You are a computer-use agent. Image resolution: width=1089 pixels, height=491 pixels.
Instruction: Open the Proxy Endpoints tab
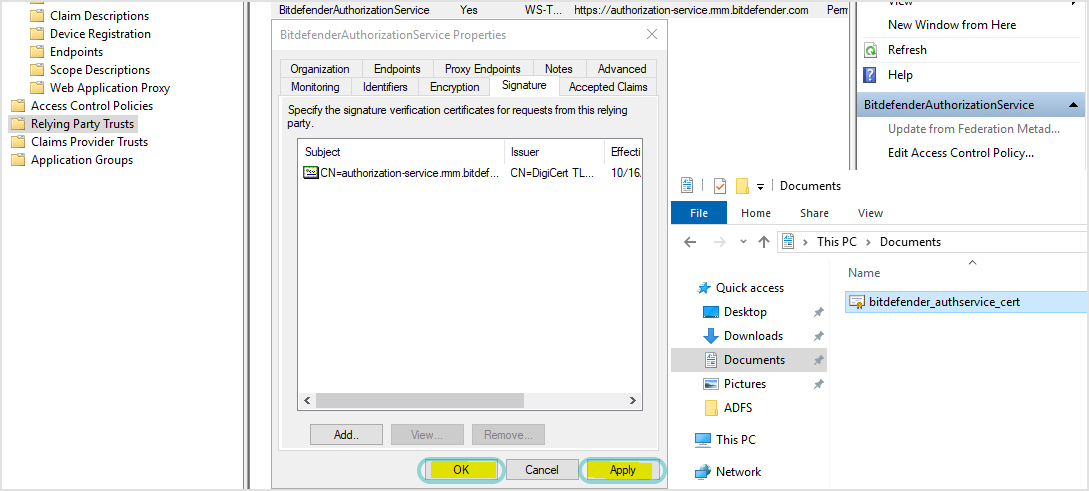483,69
